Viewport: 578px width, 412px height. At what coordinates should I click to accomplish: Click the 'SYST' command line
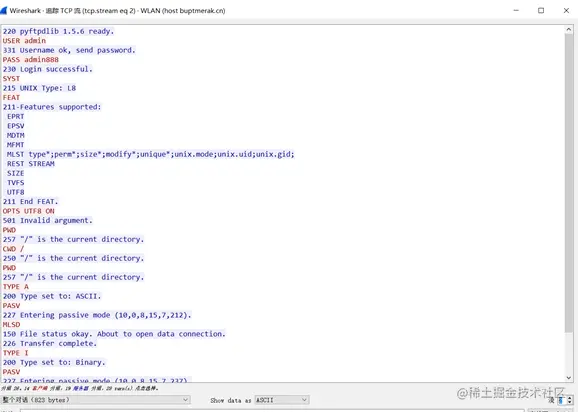[11, 78]
